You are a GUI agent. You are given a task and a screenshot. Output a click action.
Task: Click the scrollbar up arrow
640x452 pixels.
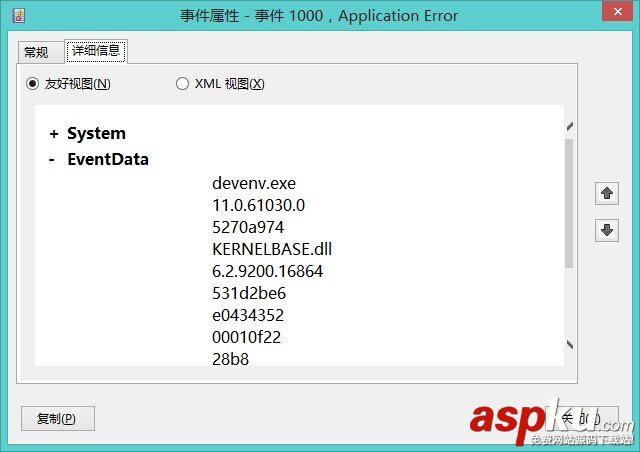click(x=570, y=127)
